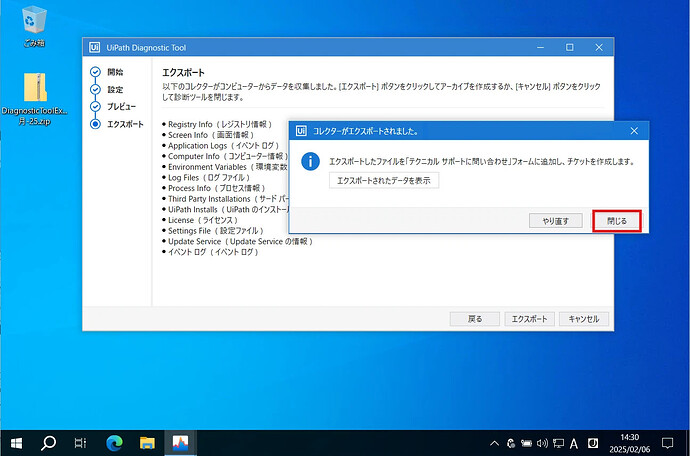This screenshot has height=456, width=690.
Task: Show hidden tray icons chevron
Action: 495,443
